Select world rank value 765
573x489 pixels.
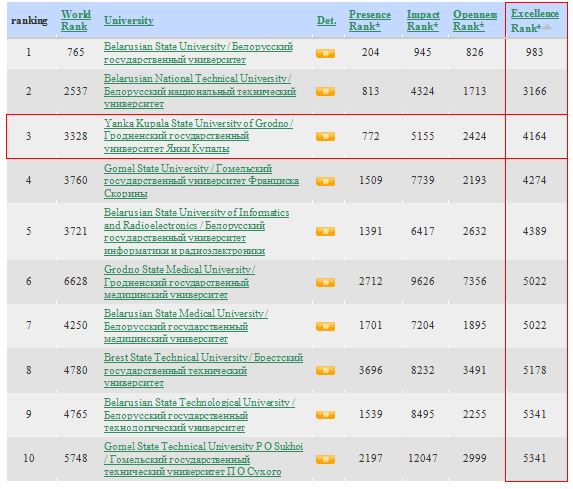[76, 52]
